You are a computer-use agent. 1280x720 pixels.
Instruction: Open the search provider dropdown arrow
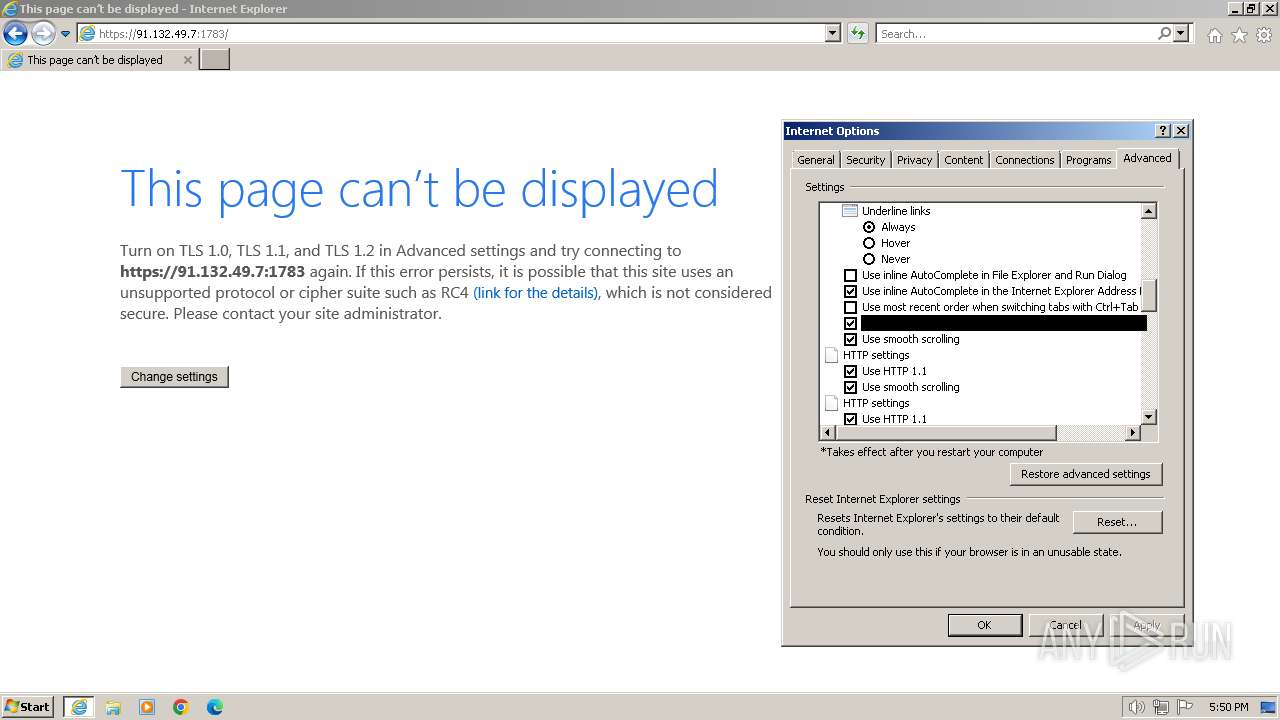click(x=1182, y=34)
